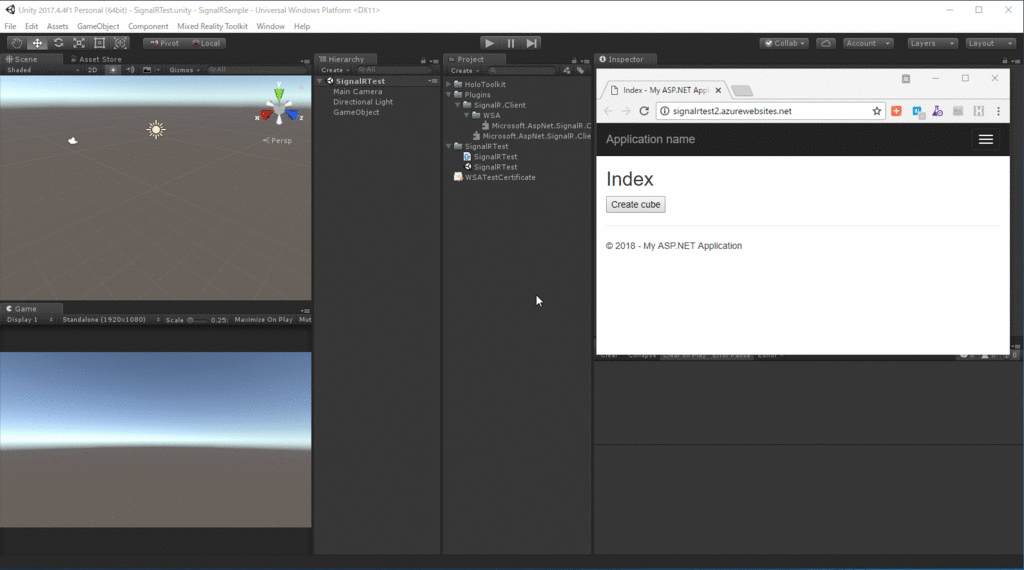Screen dimensions: 1024x570
Task: Click the green Y axis cone on scene gizmo
Action: 279,93
